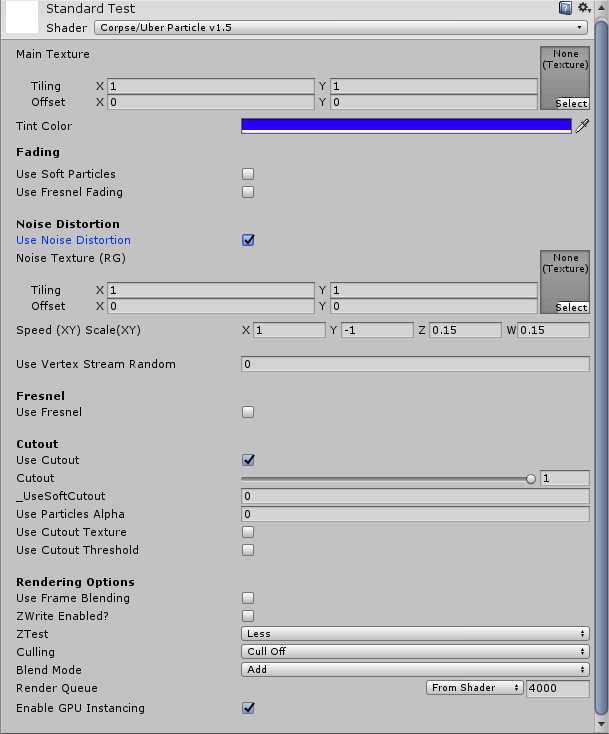The image size is (609, 734).
Task: Click Main Texture Tiling X field
Action: click(211, 86)
